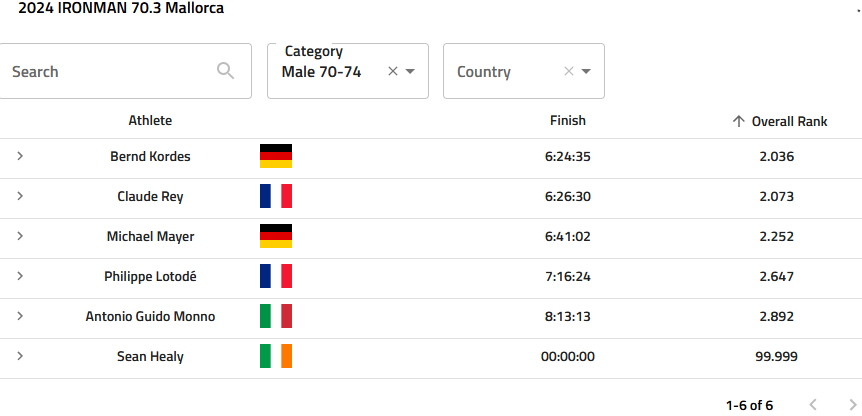Expand Claude Rey row details
Screen dimensions: 862x416
[20, 196]
